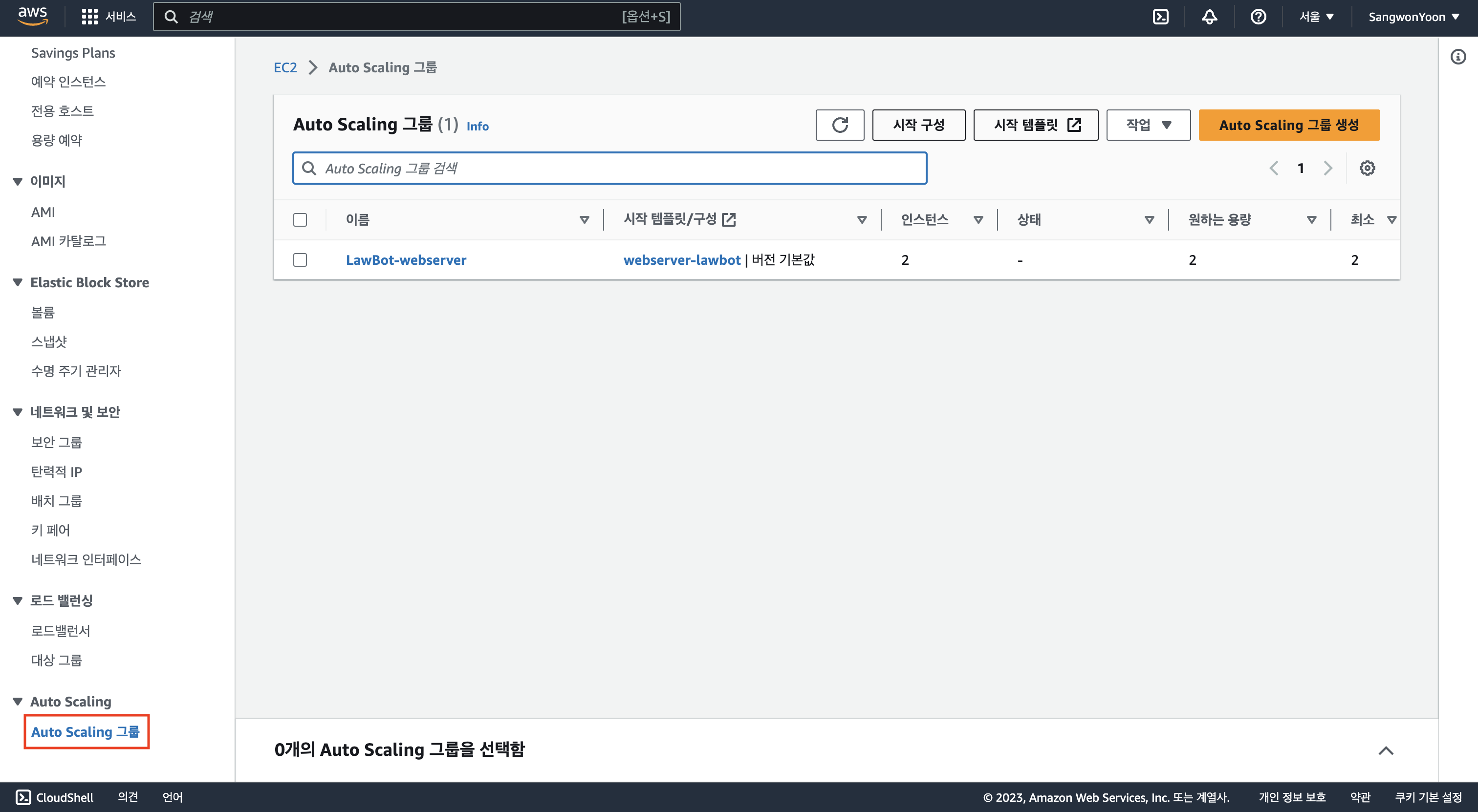Click the AWS logo home icon
The width and height of the screenshot is (1478, 812).
(x=33, y=16)
